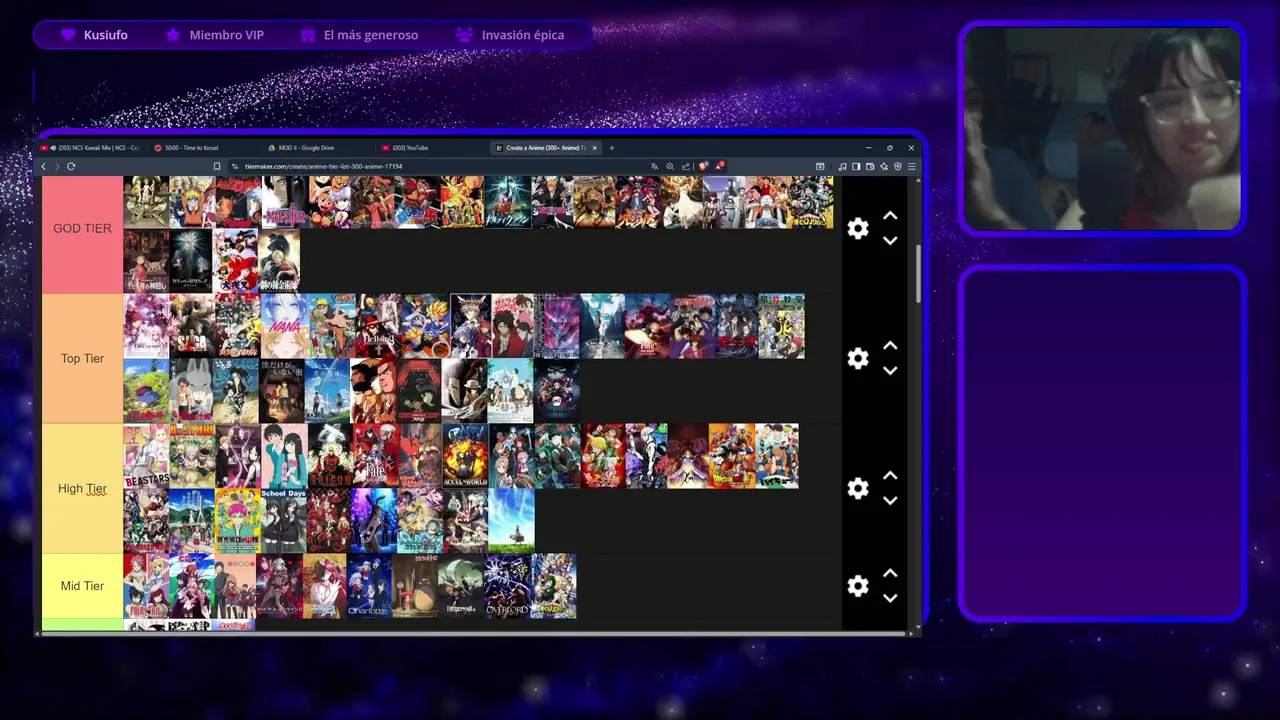Close the Create a Anime tier list tab
Image resolution: width=1280 pixels, height=720 pixels.
coord(595,148)
